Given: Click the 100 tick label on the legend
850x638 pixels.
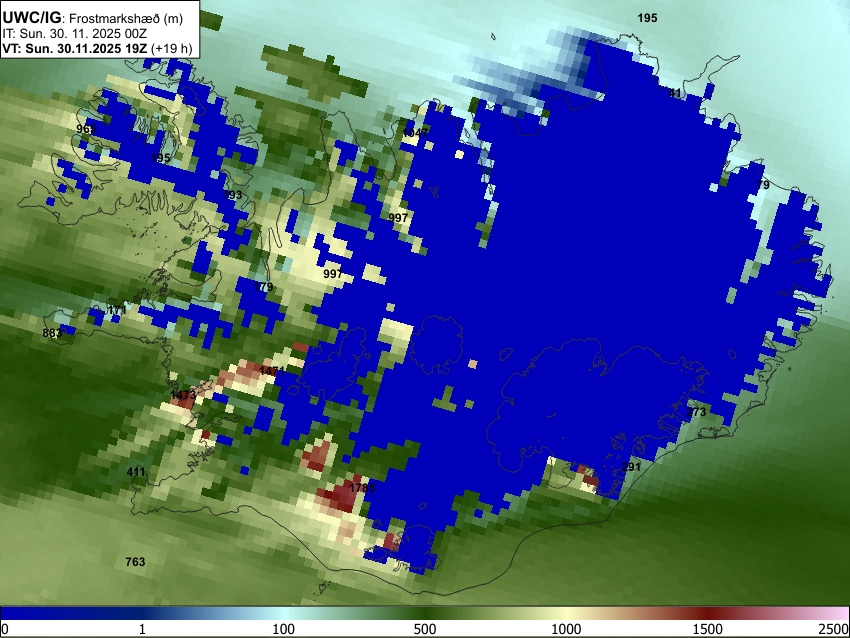Looking at the screenshot, I should pyautogui.click(x=283, y=629).
